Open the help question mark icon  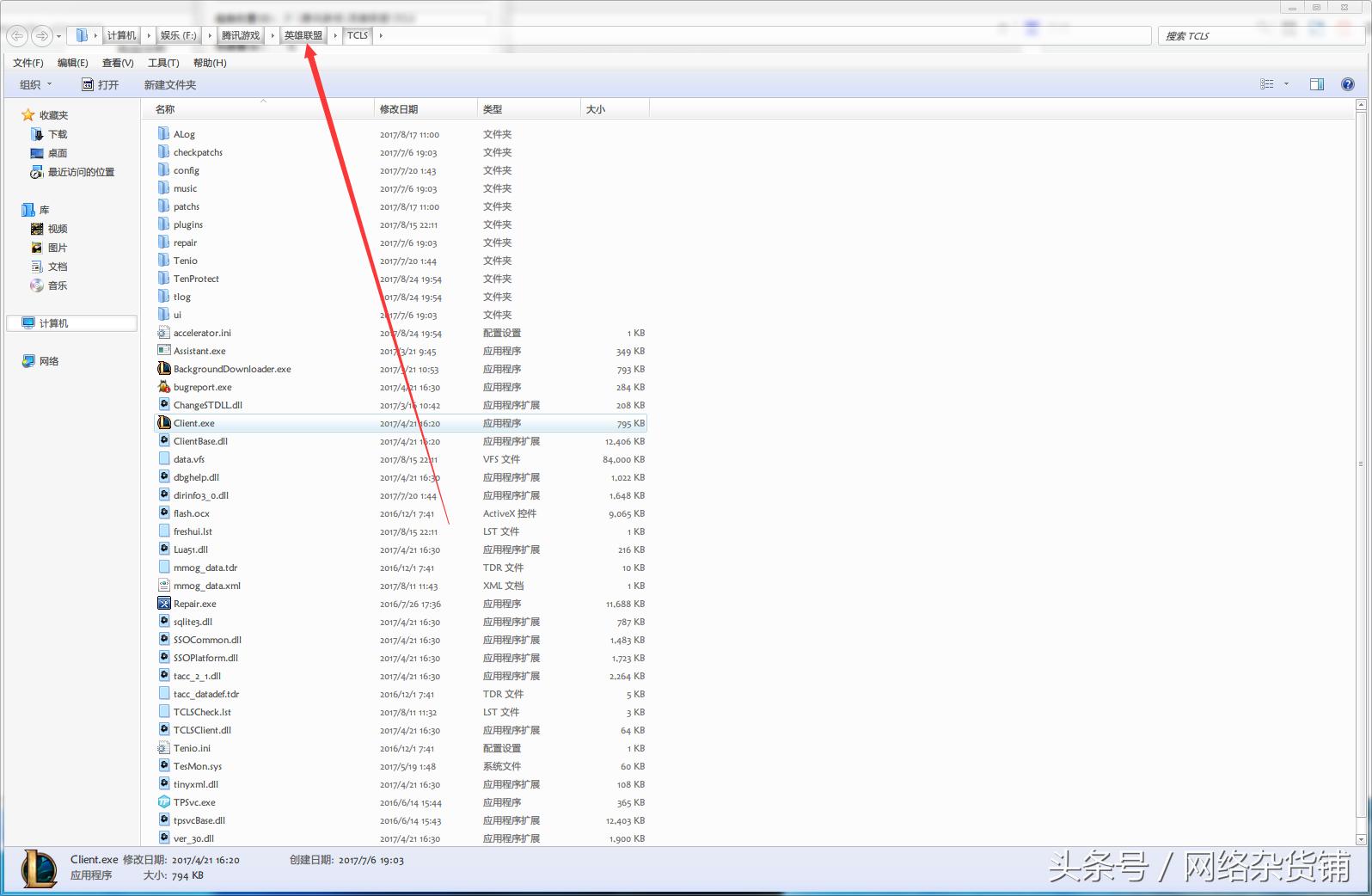coord(1347,84)
